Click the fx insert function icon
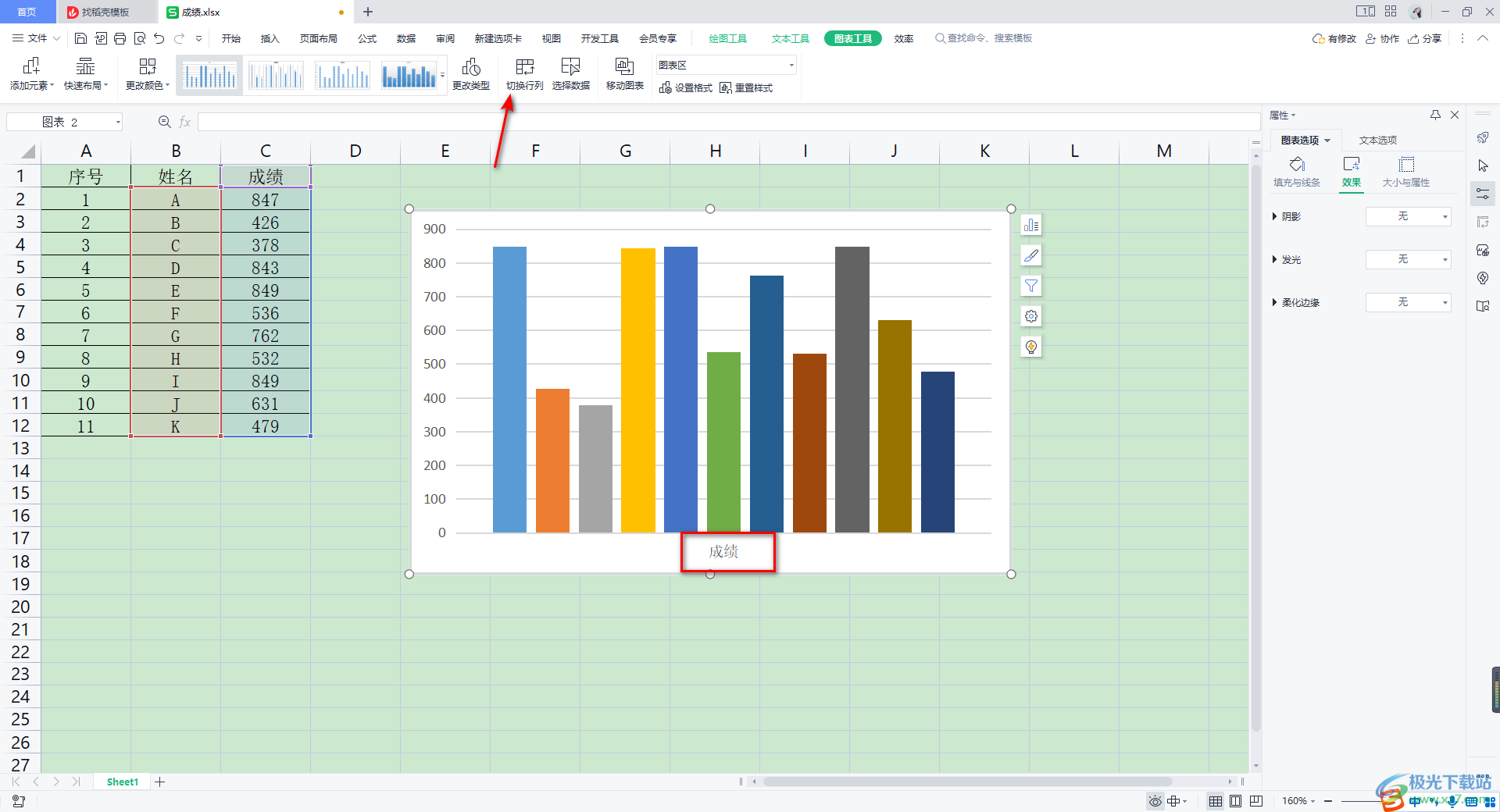Viewport: 1500px width, 812px height. coord(185,122)
